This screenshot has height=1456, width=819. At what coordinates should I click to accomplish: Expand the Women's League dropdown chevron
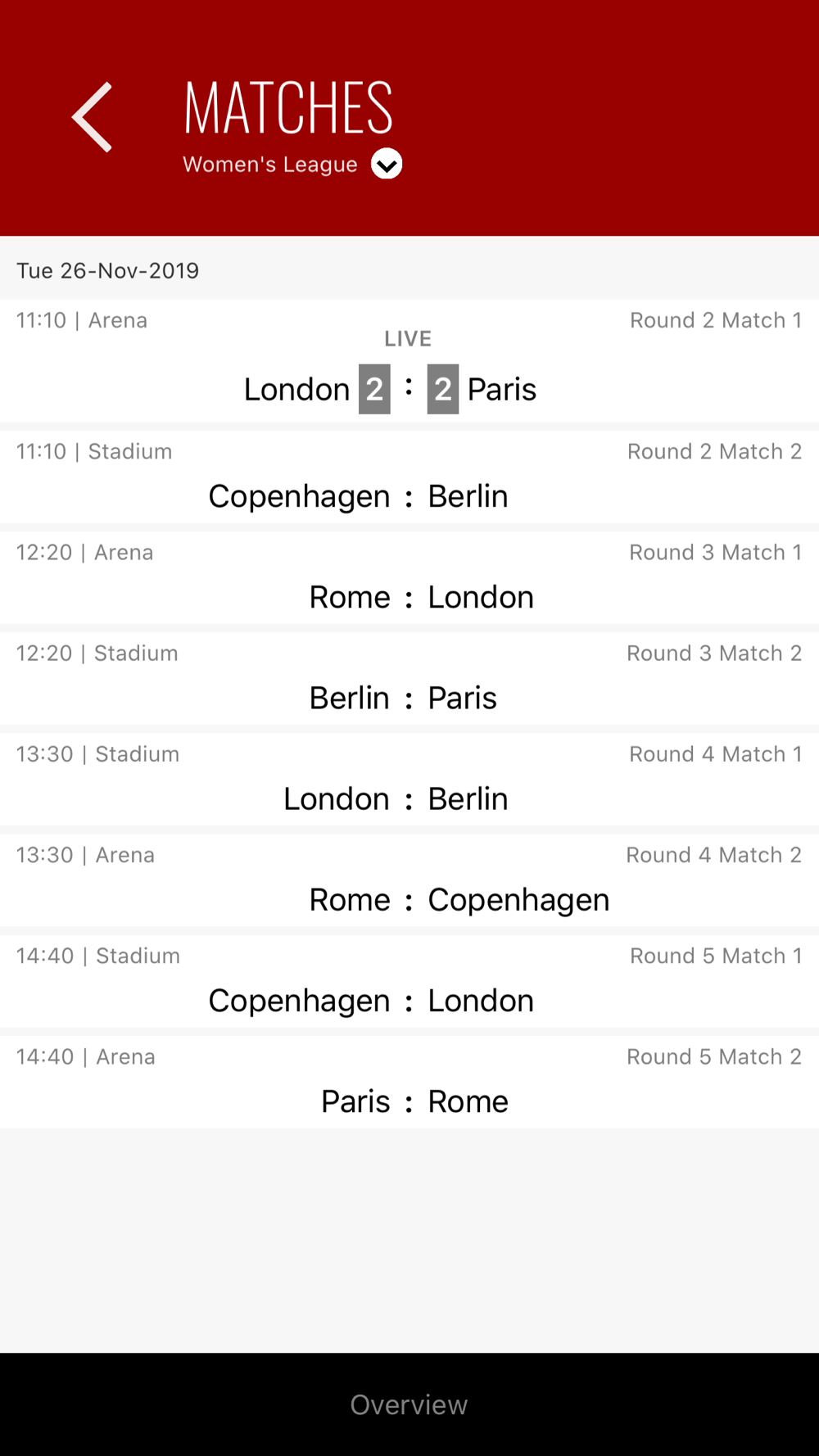click(x=387, y=164)
